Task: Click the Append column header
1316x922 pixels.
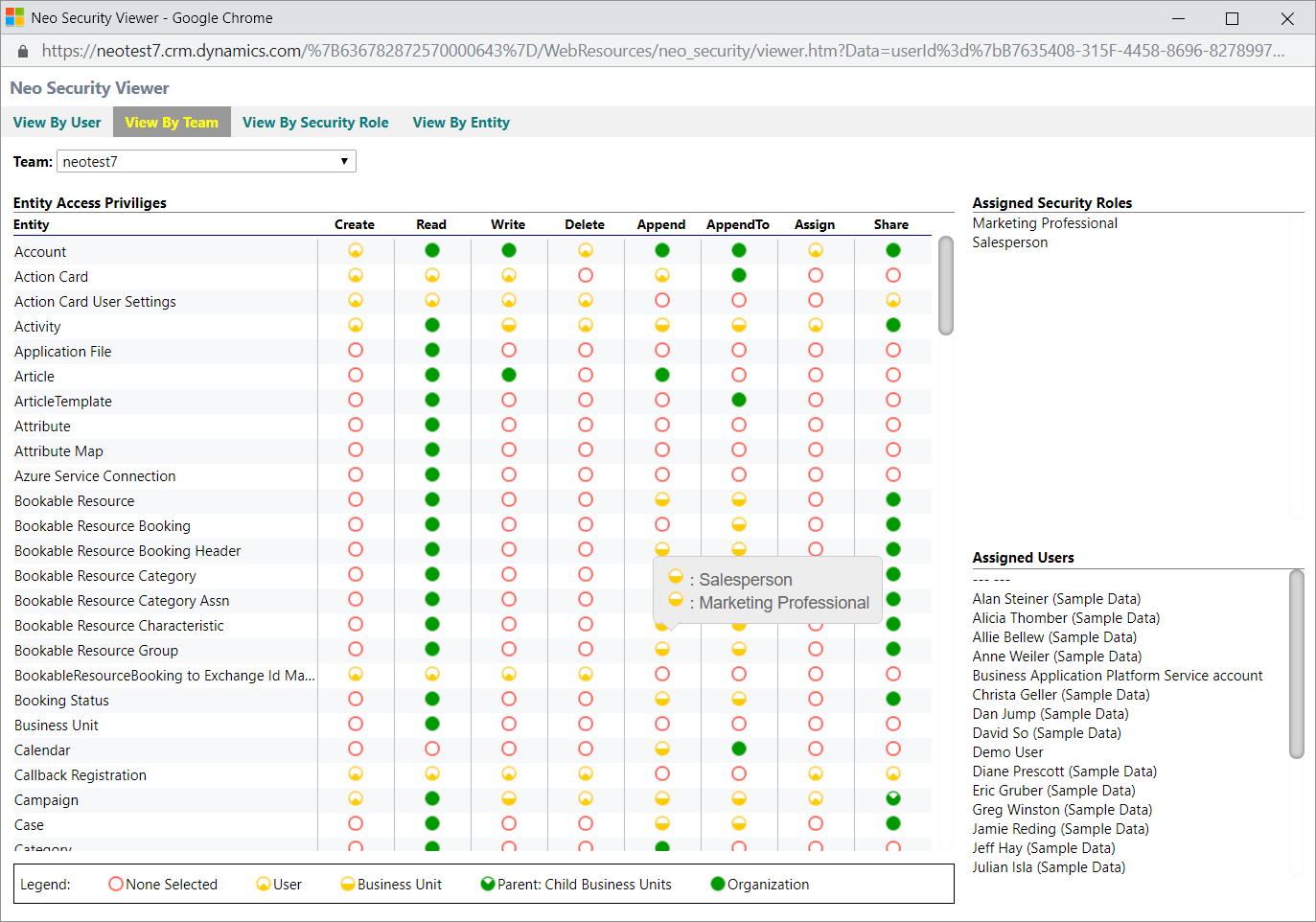Action: 661,224
